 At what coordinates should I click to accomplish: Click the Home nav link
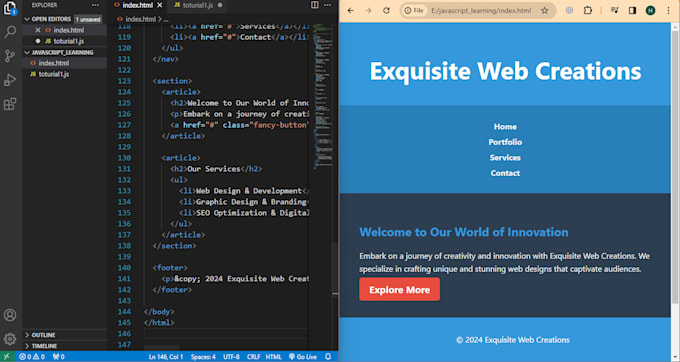pos(505,127)
